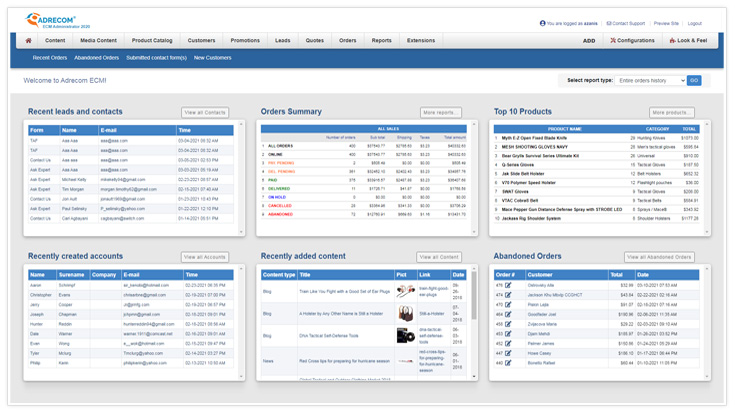The height and width of the screenshot is (413, 735).
Task: Click the GO button for reports
Action: pos(694,81)
